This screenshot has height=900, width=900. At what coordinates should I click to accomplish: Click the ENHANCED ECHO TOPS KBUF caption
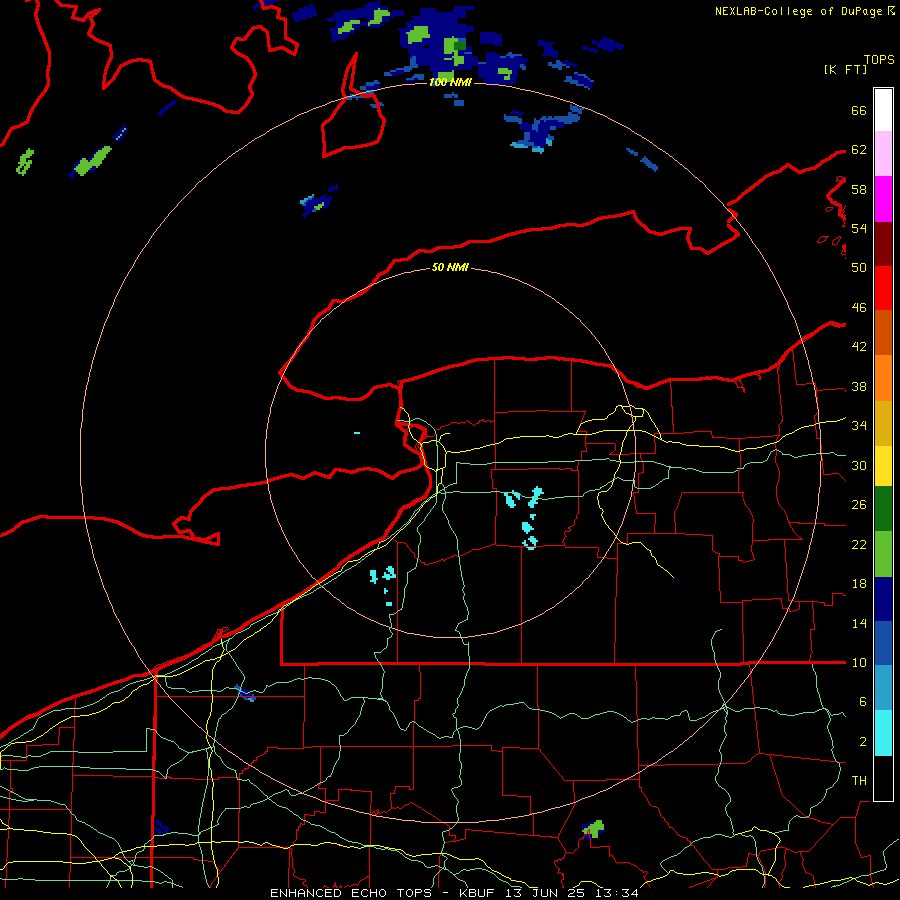click(x=454, y=893)
